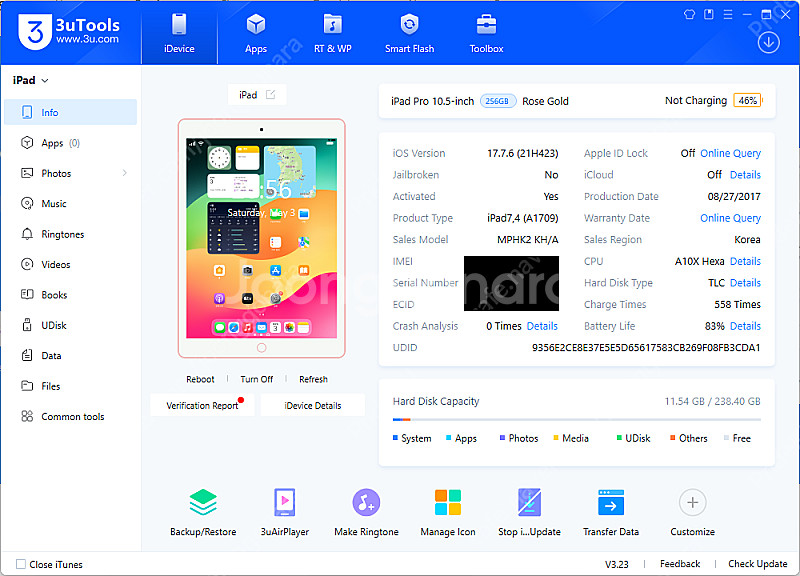Open Books in the sidebar
This screenshot has height=576, width=800.
click(70, 295)
